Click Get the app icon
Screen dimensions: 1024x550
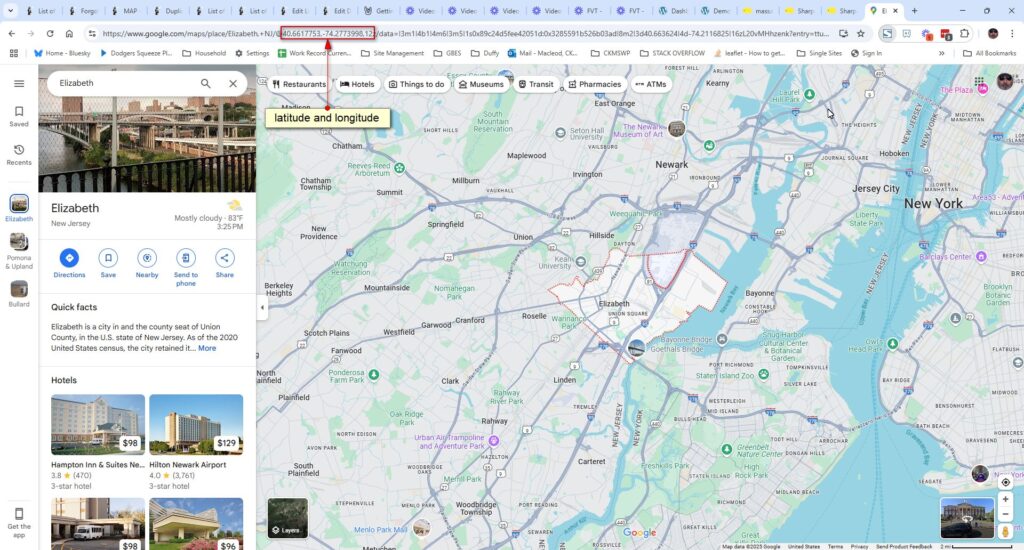19,514
